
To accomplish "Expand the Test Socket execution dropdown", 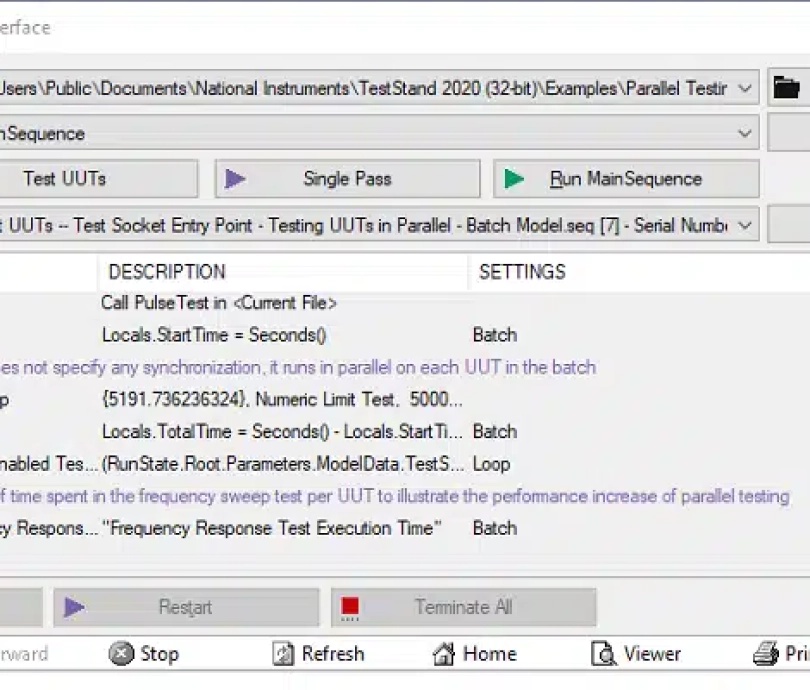I will tap(744, 225).
